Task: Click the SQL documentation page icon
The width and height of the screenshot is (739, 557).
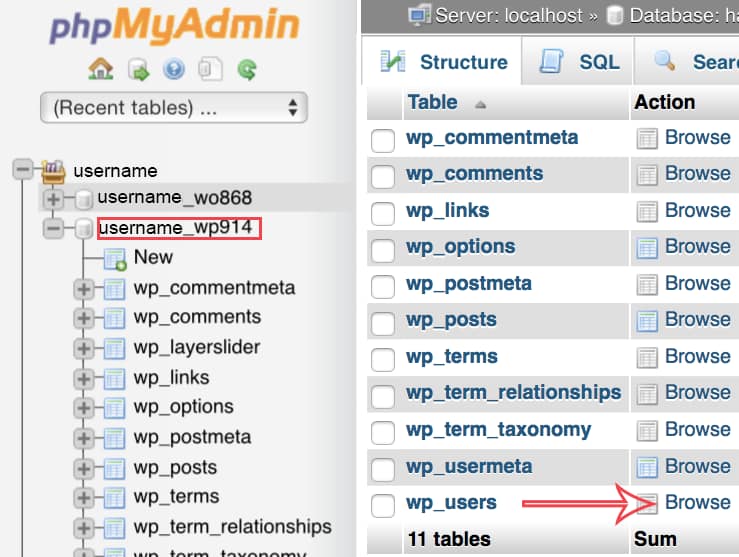Action: coord(210,69)
